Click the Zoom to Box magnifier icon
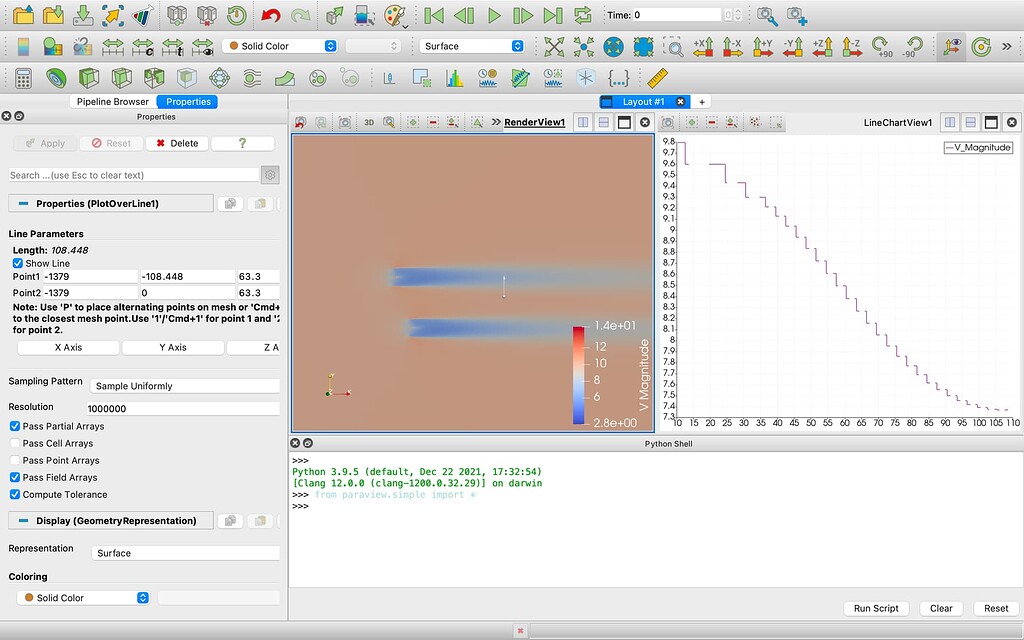 (x=673, y=46)
